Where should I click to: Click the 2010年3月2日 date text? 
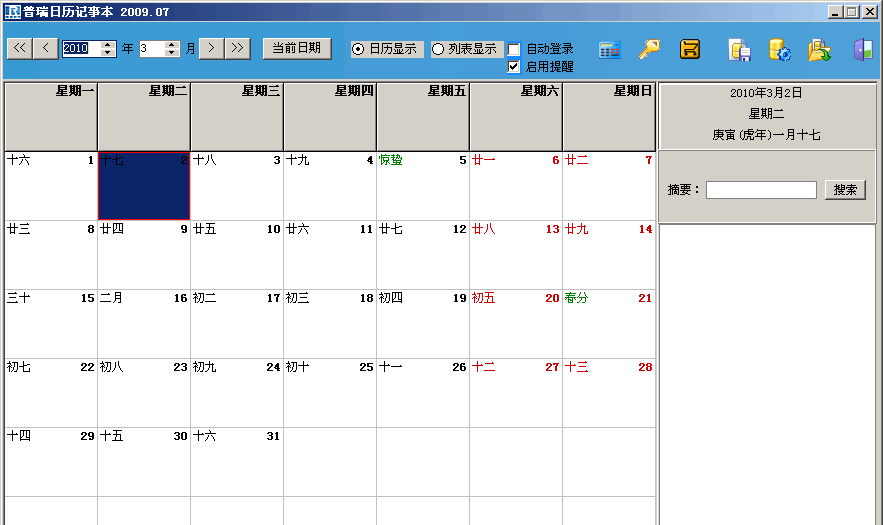(x=766, y=93)
